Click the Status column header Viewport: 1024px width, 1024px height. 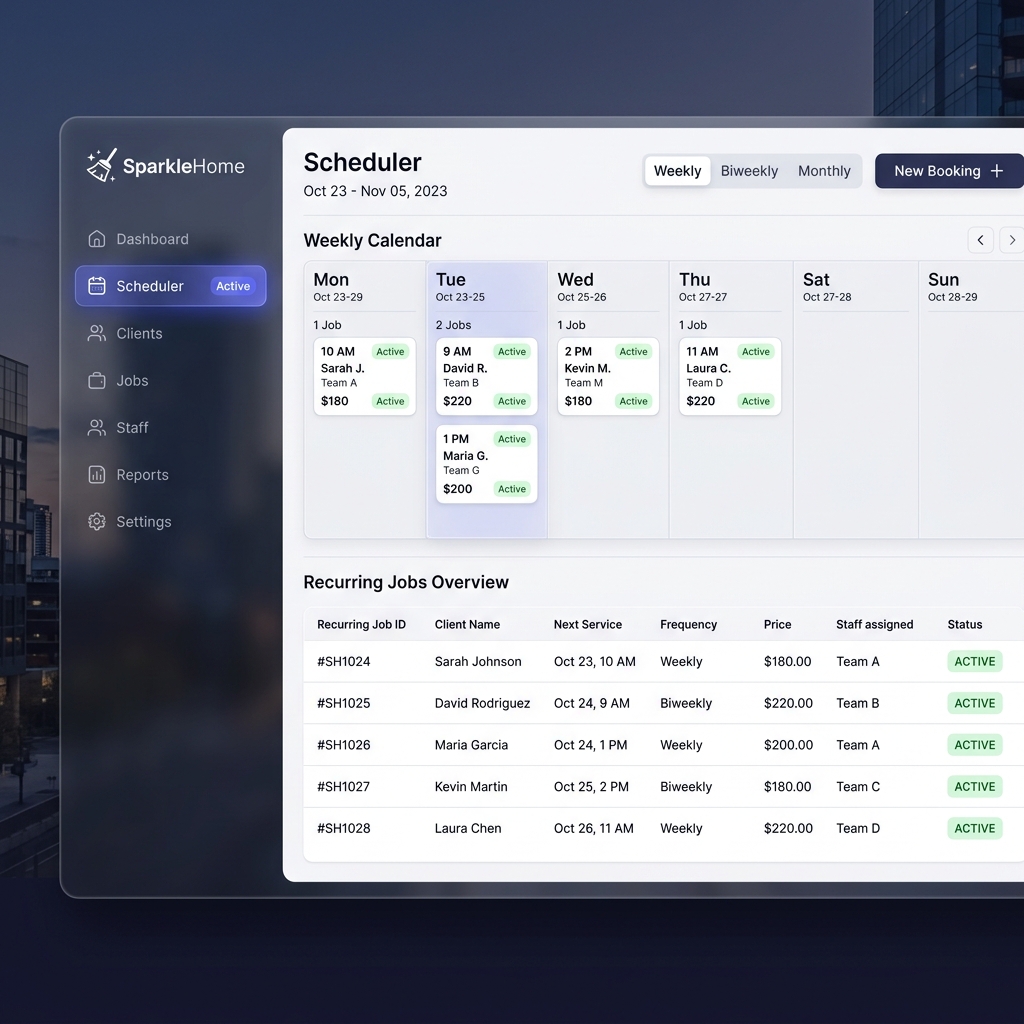coord(965,624)
